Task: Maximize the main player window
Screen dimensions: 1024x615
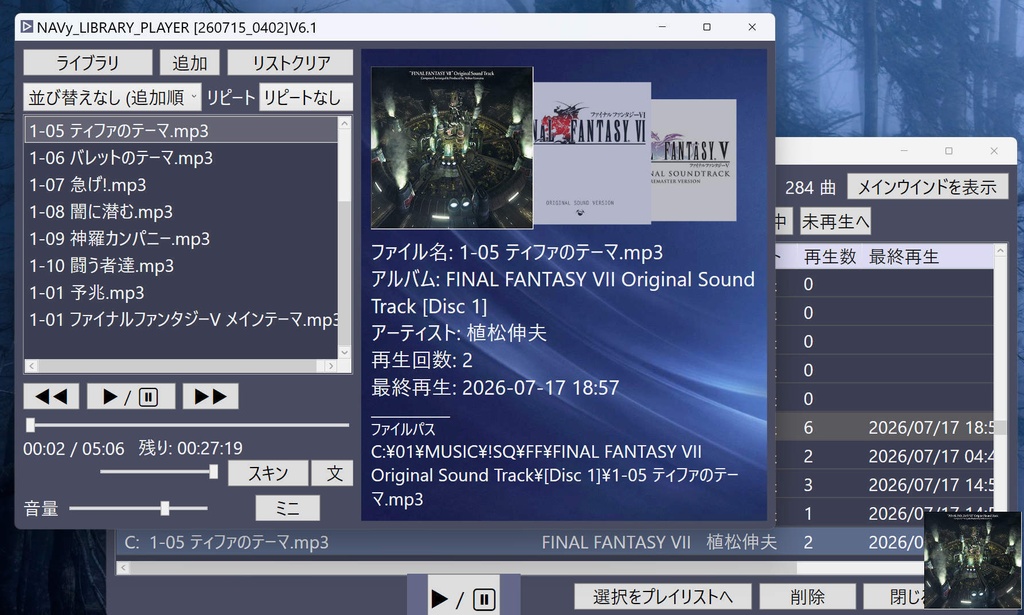Action: click(707, 27)
